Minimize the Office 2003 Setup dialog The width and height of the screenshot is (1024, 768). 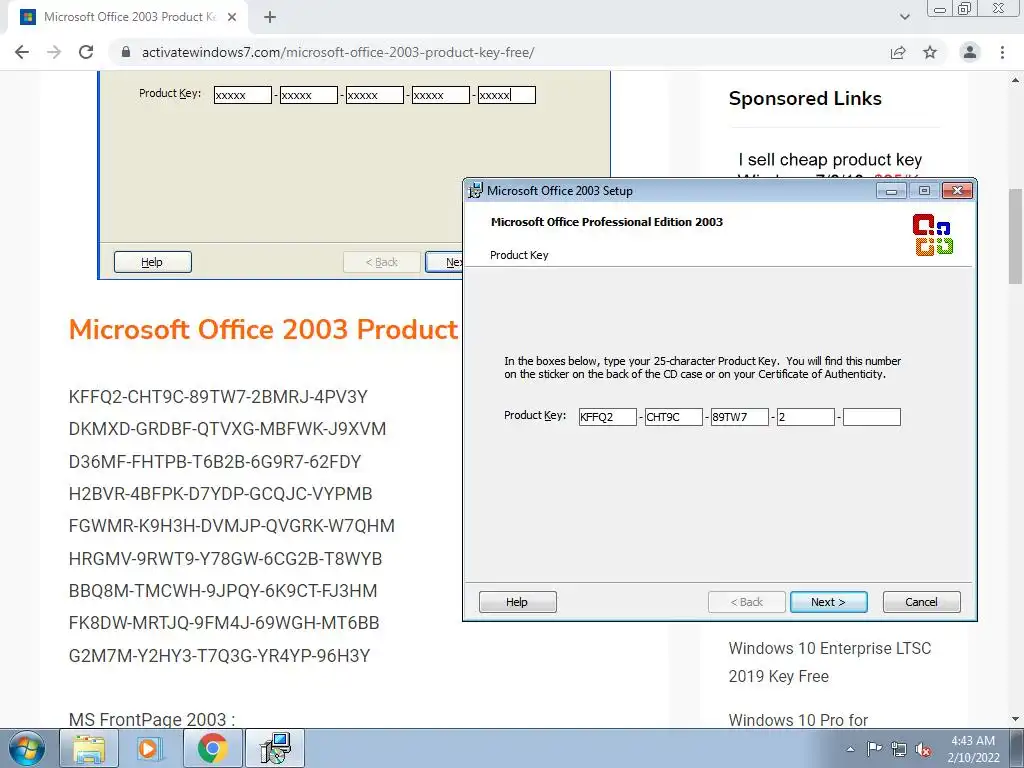tap(891, 191)
